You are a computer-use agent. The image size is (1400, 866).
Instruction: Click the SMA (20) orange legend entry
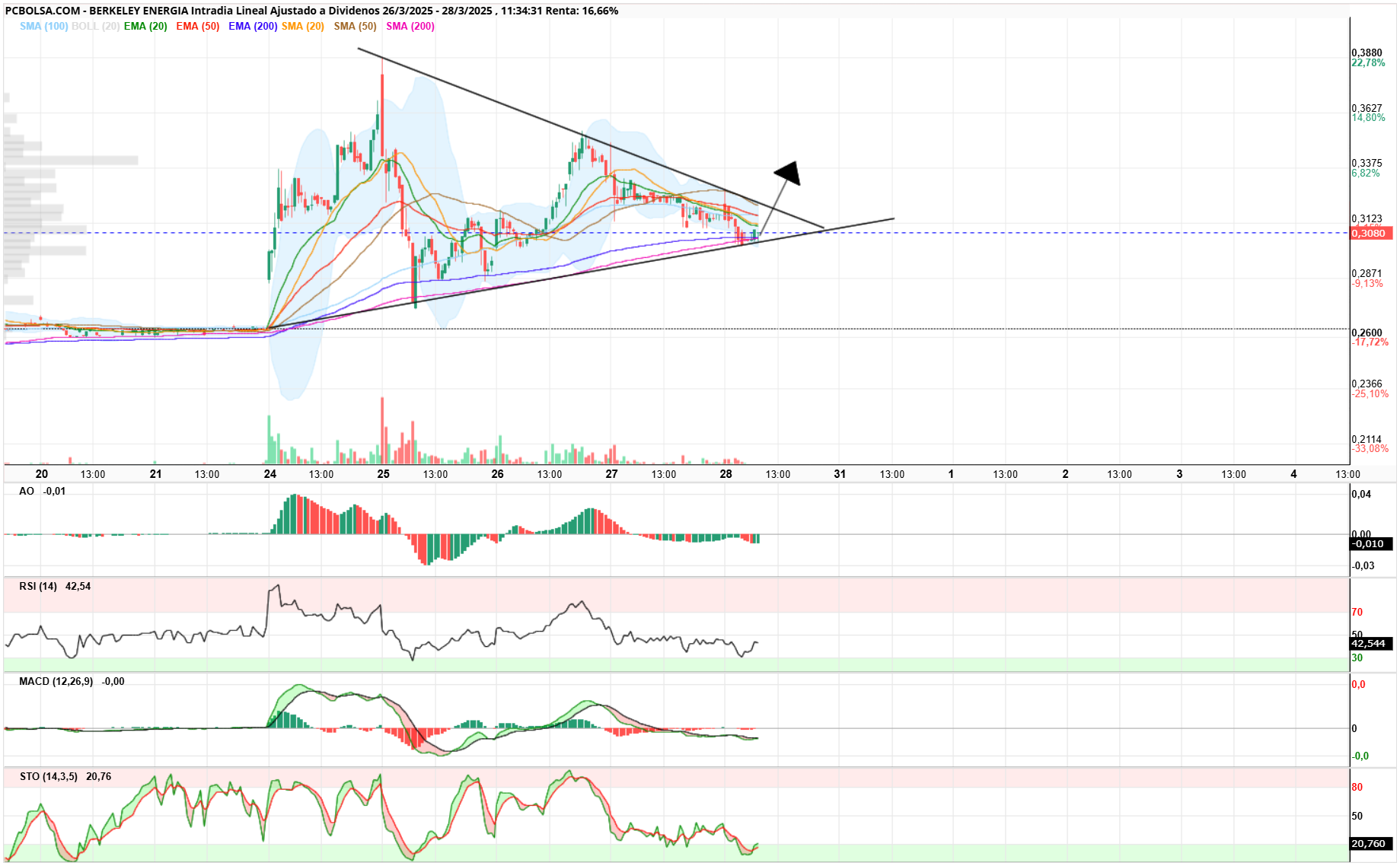click(x=303, y=26)
